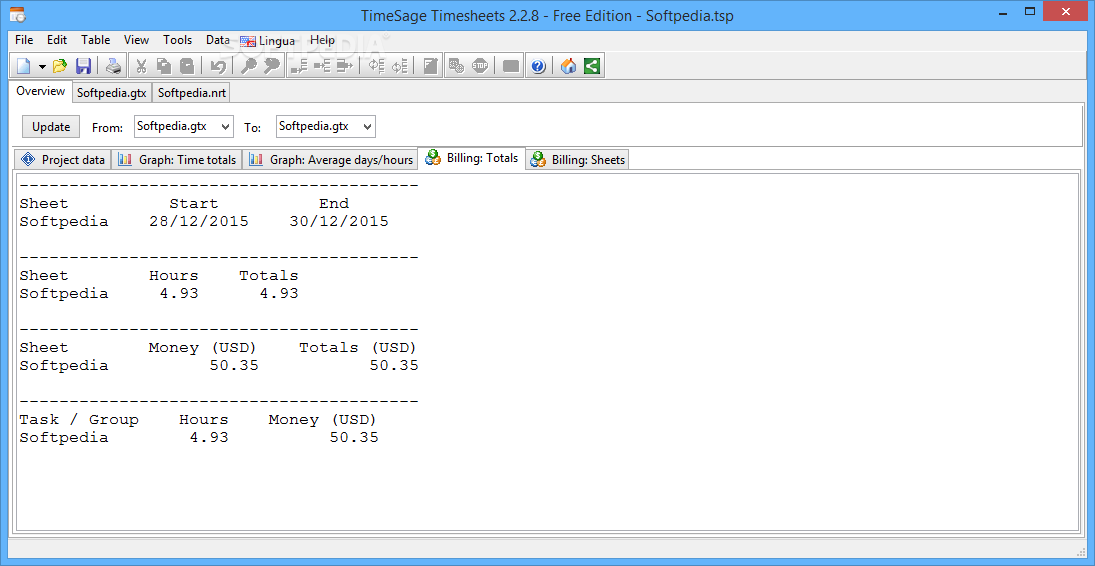Click the Find Next double magnifier icon
1095x566 pixels.
point(271,66)
